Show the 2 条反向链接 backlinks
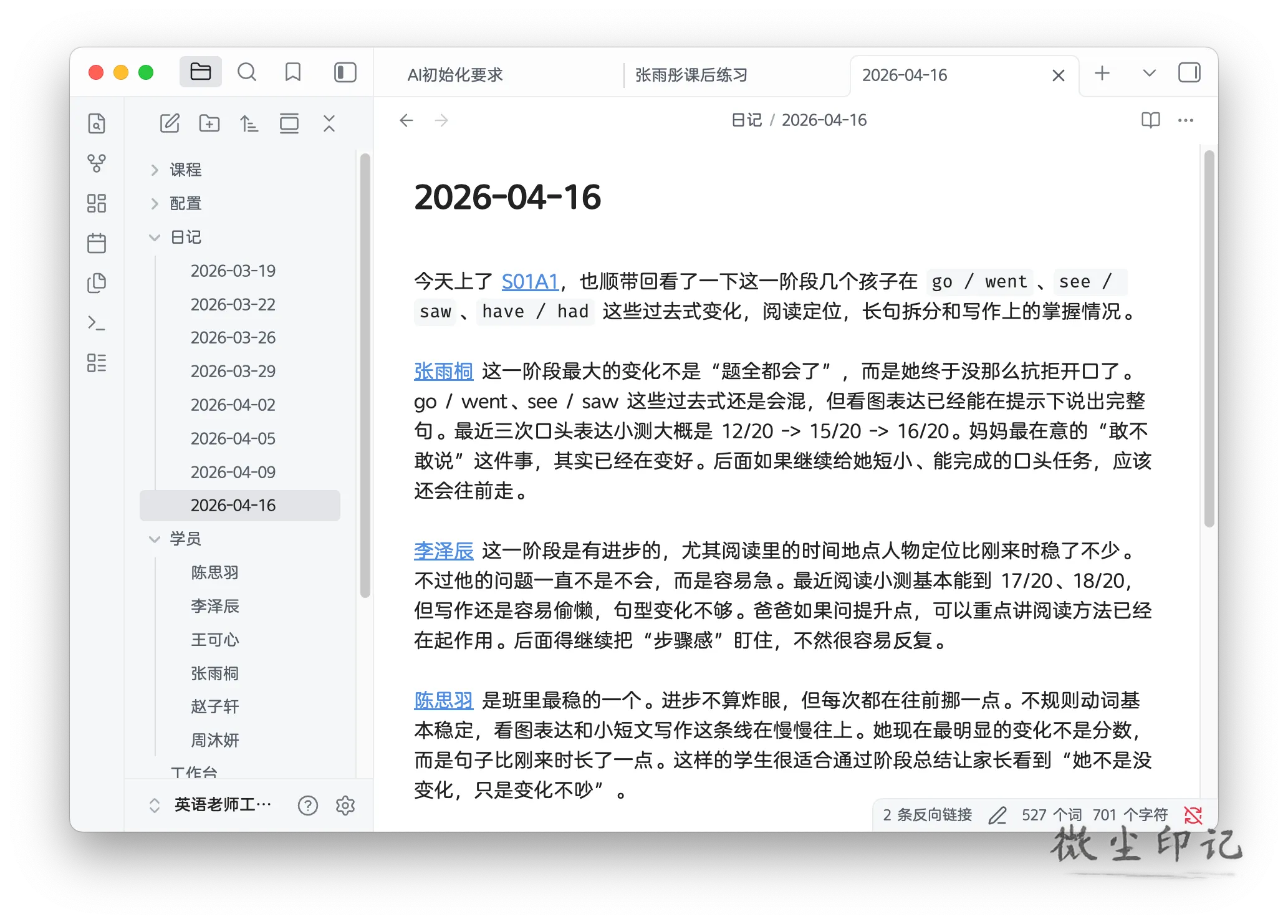Screen dimensions: 1288x924 click(x=927, y=815)
